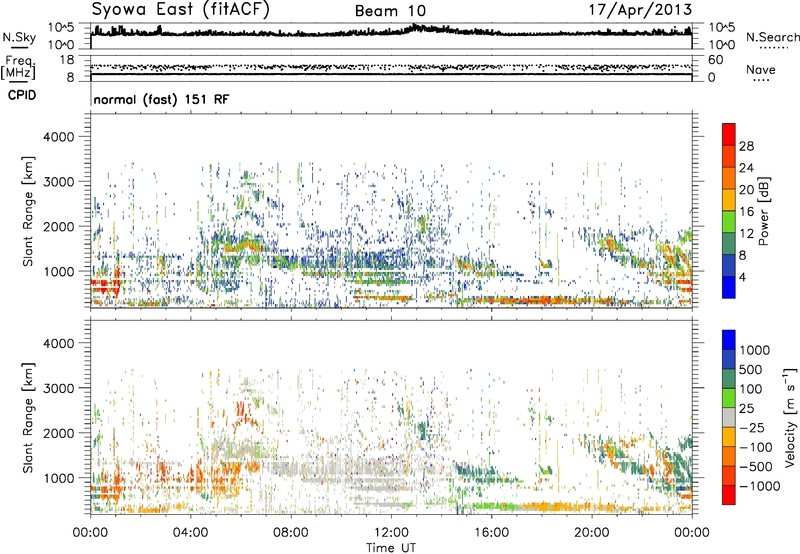Click the "500" Velocity colorbar tick label

[751, 369]
